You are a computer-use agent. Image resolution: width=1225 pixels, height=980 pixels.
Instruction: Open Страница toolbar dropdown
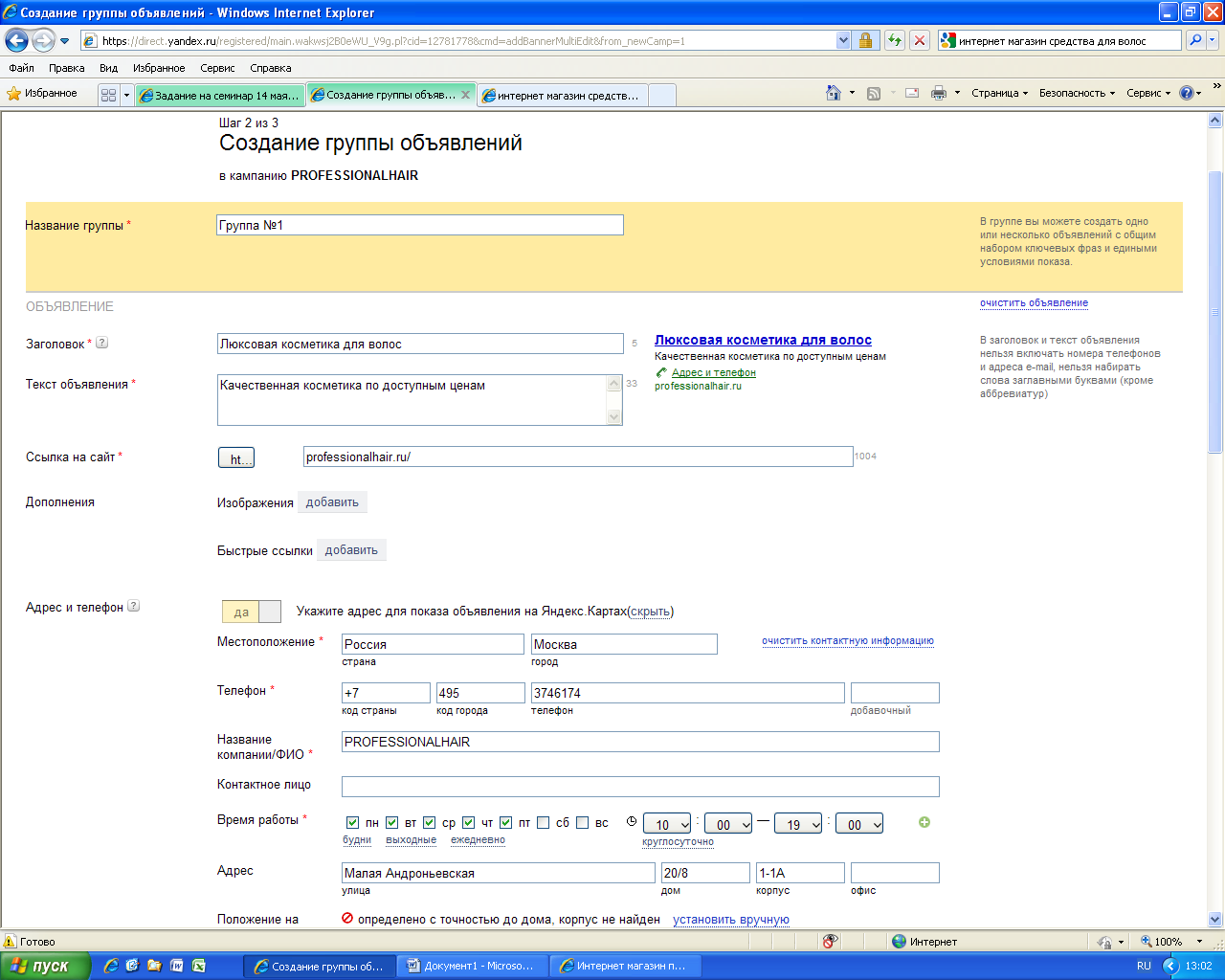coord(999,93)
